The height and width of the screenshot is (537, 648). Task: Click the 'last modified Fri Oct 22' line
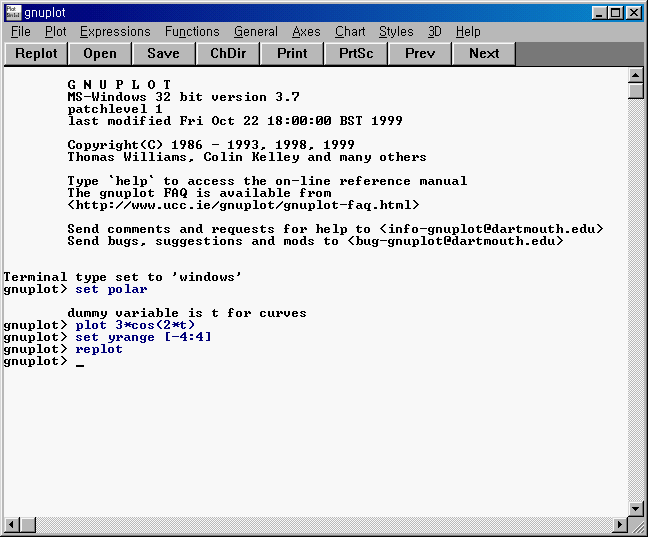[235, 121]
